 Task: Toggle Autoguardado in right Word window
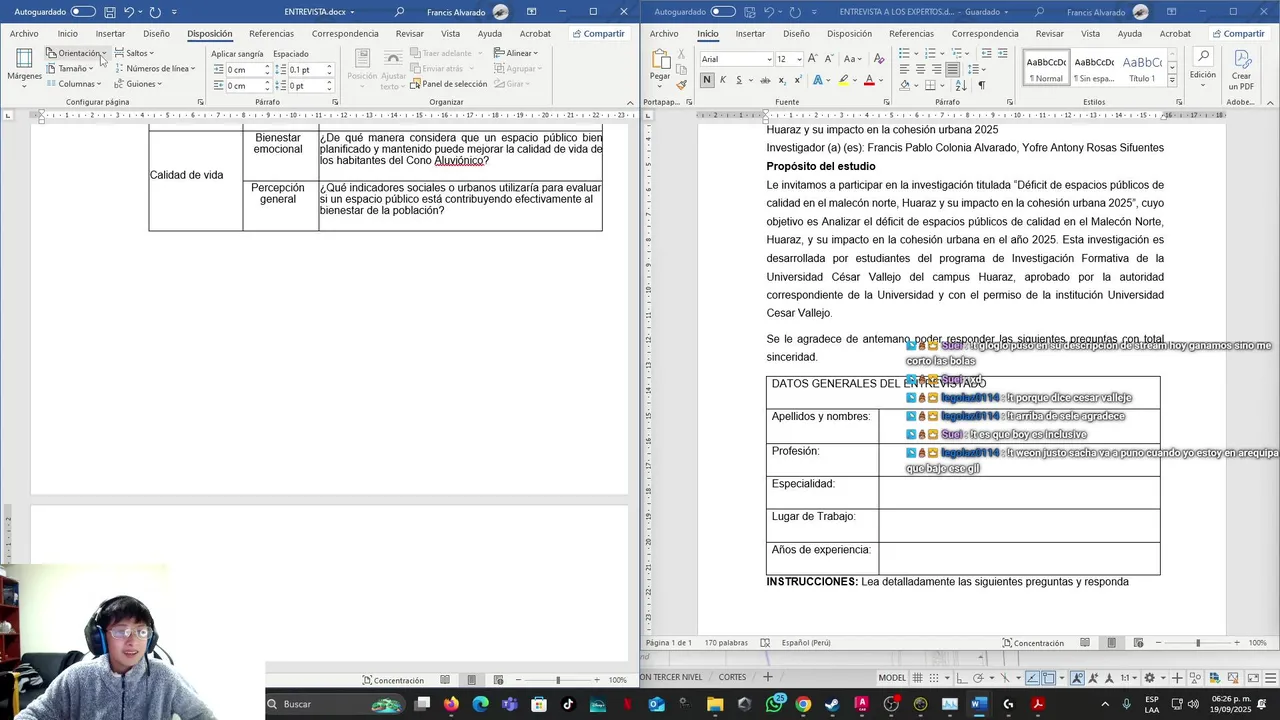click(x=722, y=12)
